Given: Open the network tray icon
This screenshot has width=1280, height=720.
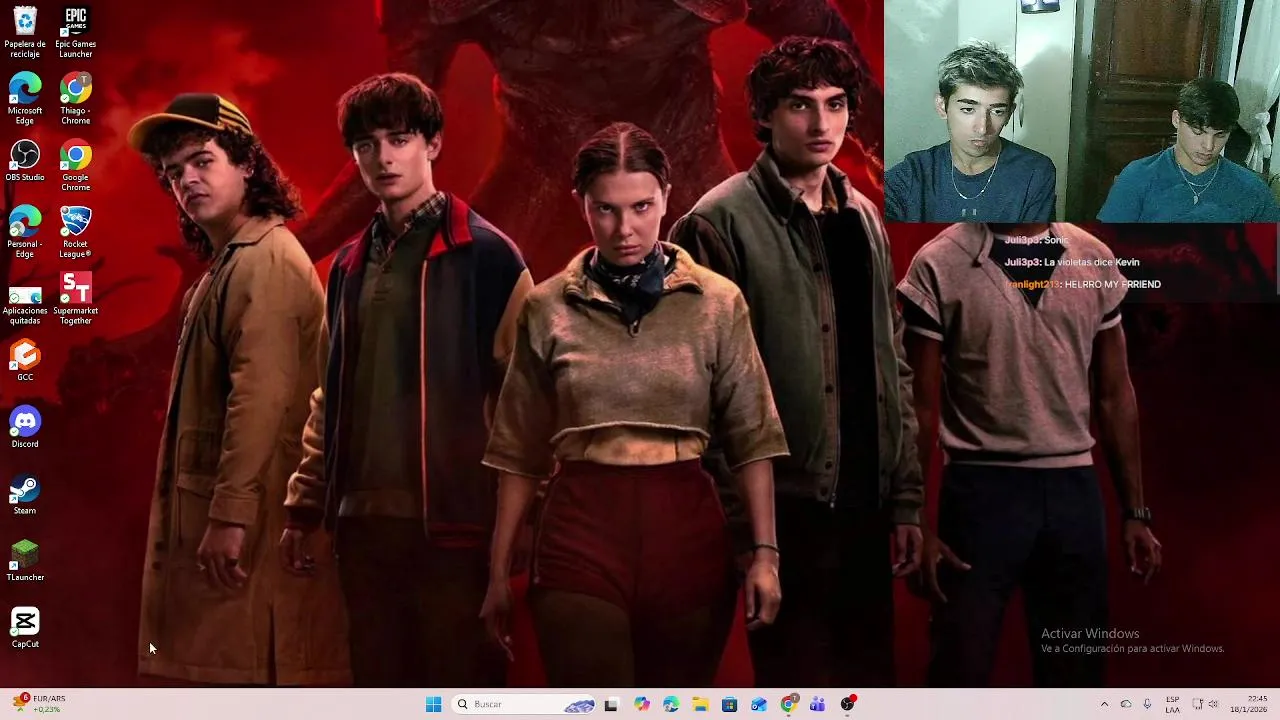Looking at the screenshot, I should [1198, 704].
